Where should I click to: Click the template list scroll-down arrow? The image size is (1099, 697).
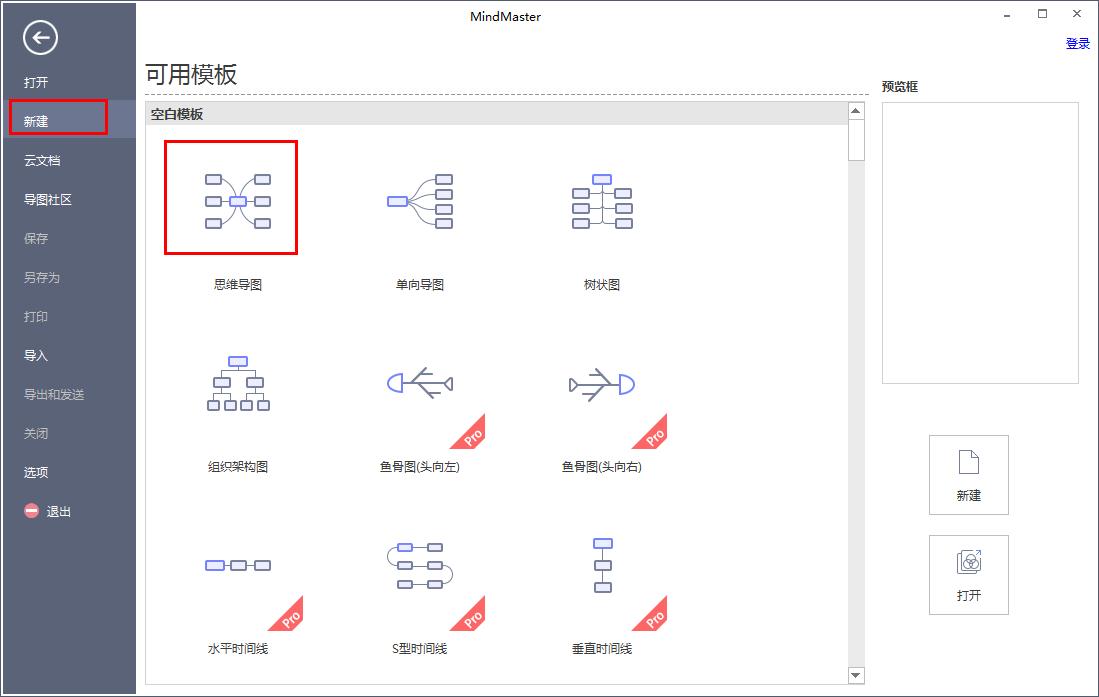pyautogui.click(x=856, y=675)
